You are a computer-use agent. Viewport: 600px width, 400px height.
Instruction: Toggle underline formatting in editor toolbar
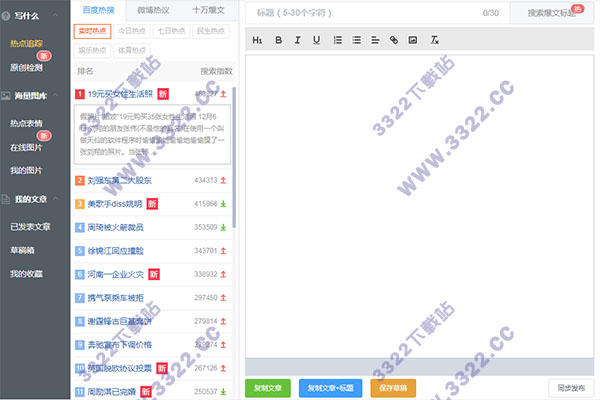316,40
